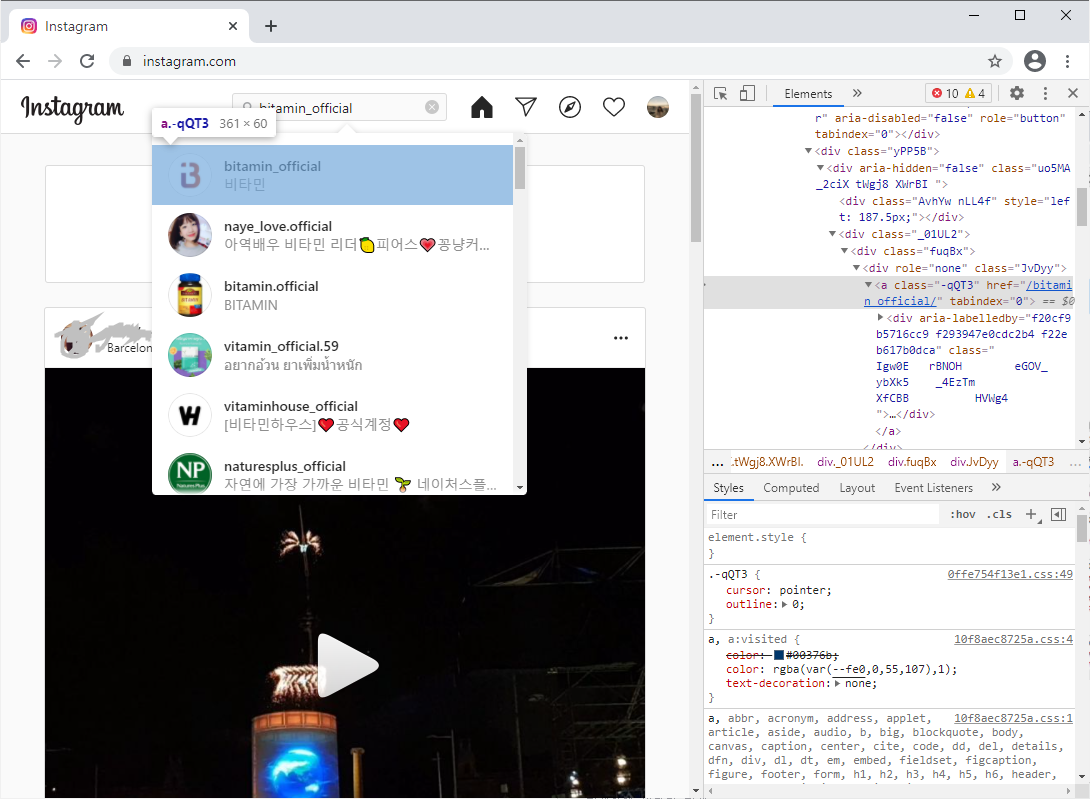Switch to the Computed tab
Viewport: 1090px width, 799px height.
tap(791, 488)
